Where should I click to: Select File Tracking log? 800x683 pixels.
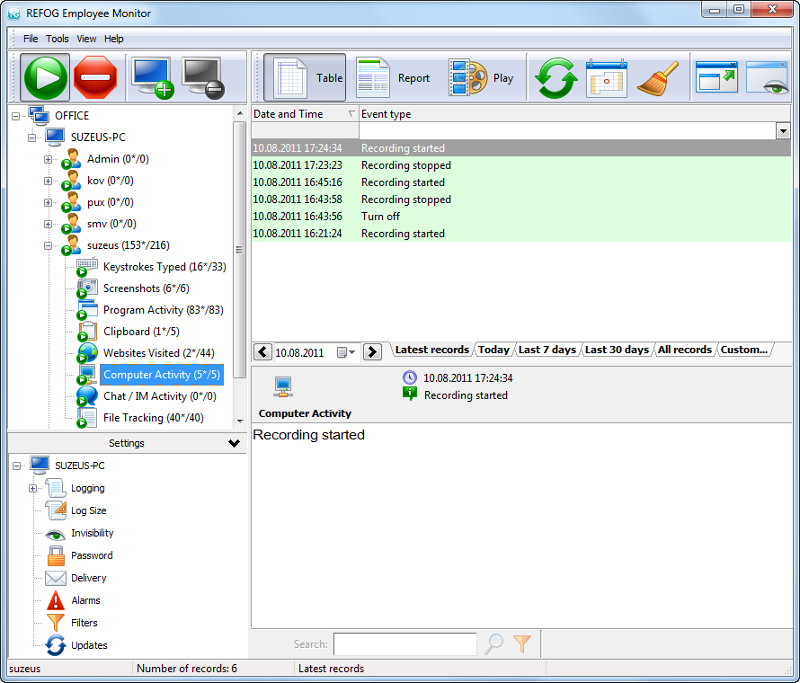pos(153,418)
